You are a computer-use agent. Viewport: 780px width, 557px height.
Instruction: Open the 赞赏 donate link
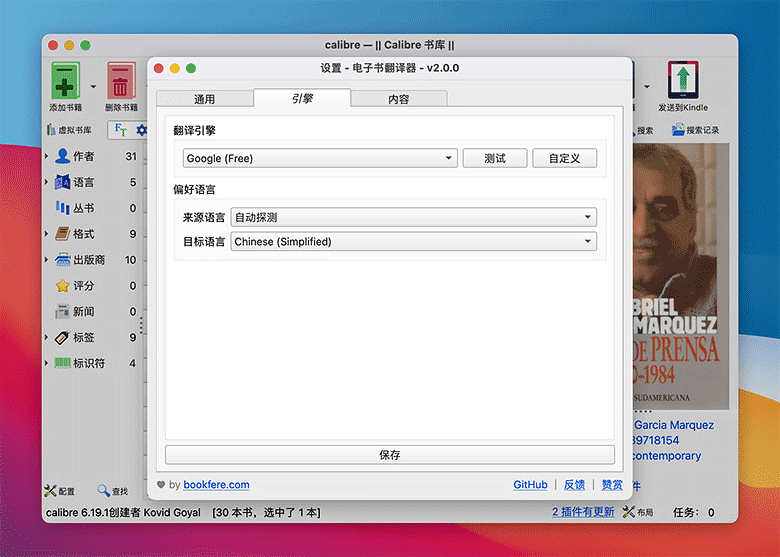[612, 484]
